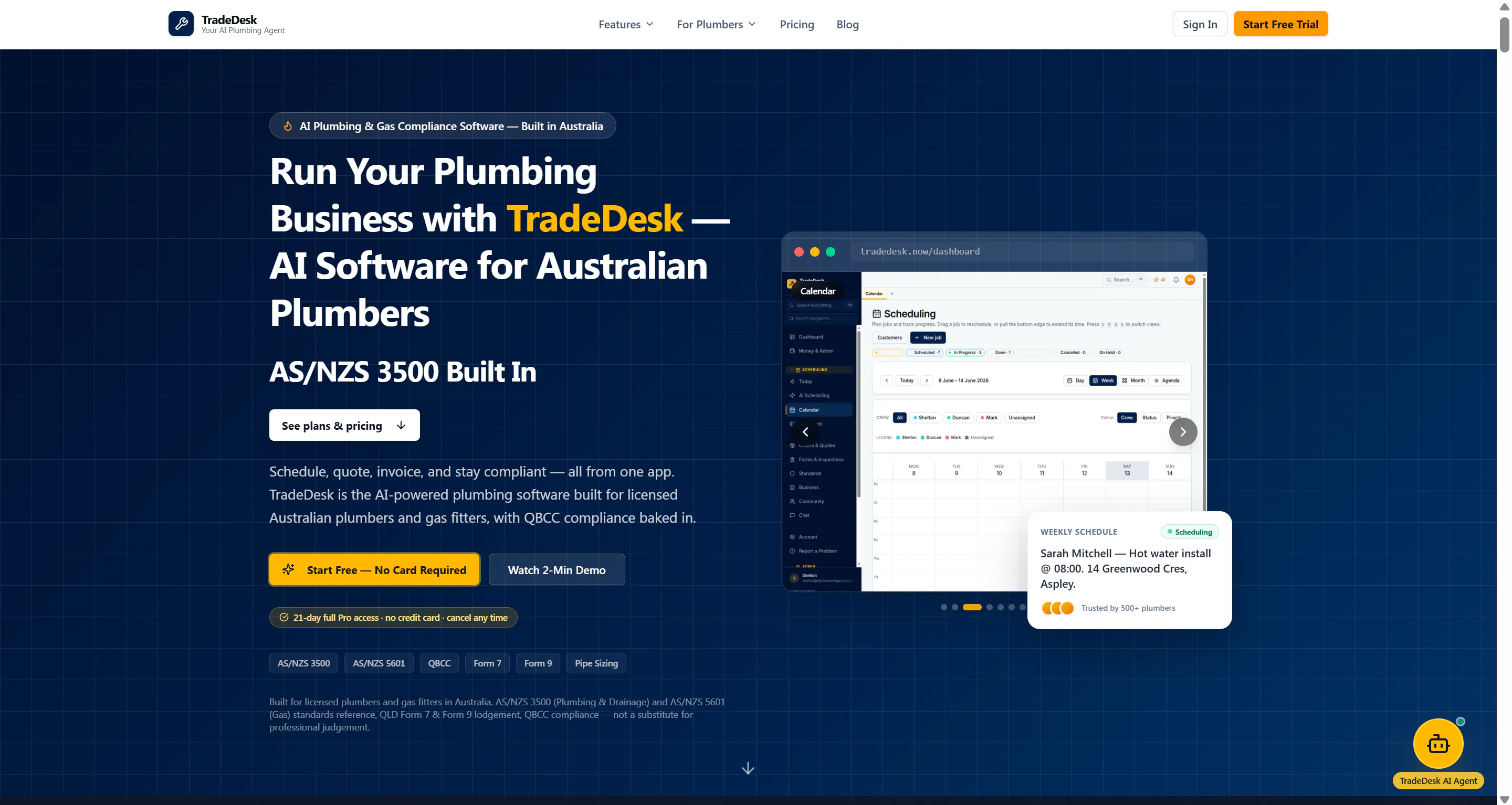This screenshot has width=1512, height=805.
Task: Click Start Free Trial in header
Action: tap(1280, 24)
